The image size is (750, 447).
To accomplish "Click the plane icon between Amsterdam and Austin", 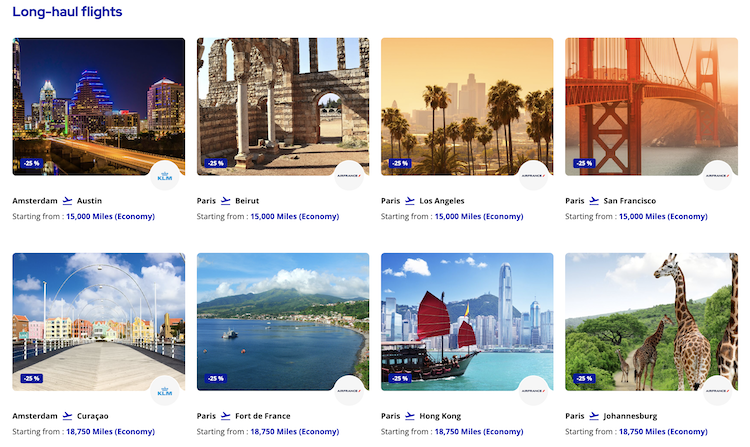I will (x=67, y=201).
